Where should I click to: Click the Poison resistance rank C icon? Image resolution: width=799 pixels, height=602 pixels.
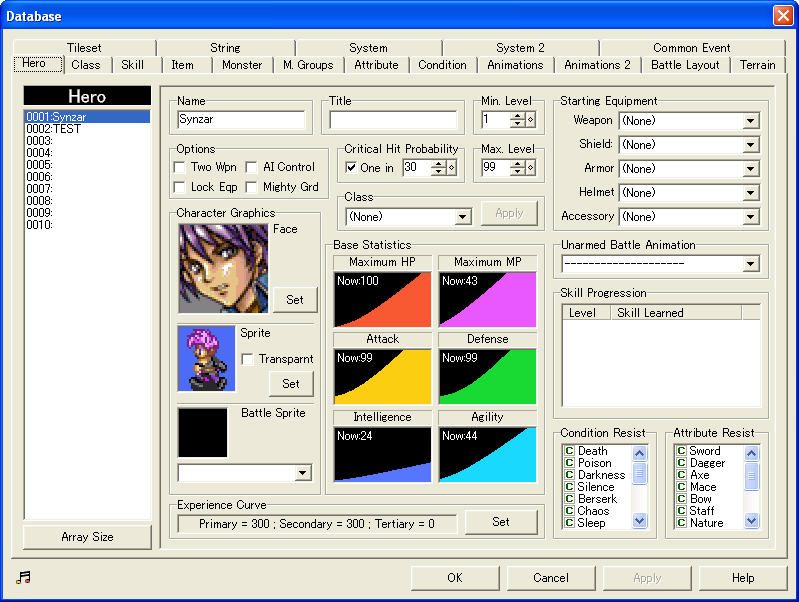[569, 463]
